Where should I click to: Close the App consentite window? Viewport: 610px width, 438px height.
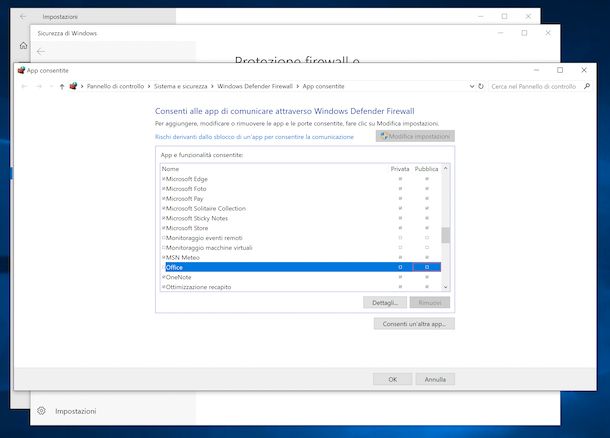(584, 70)
